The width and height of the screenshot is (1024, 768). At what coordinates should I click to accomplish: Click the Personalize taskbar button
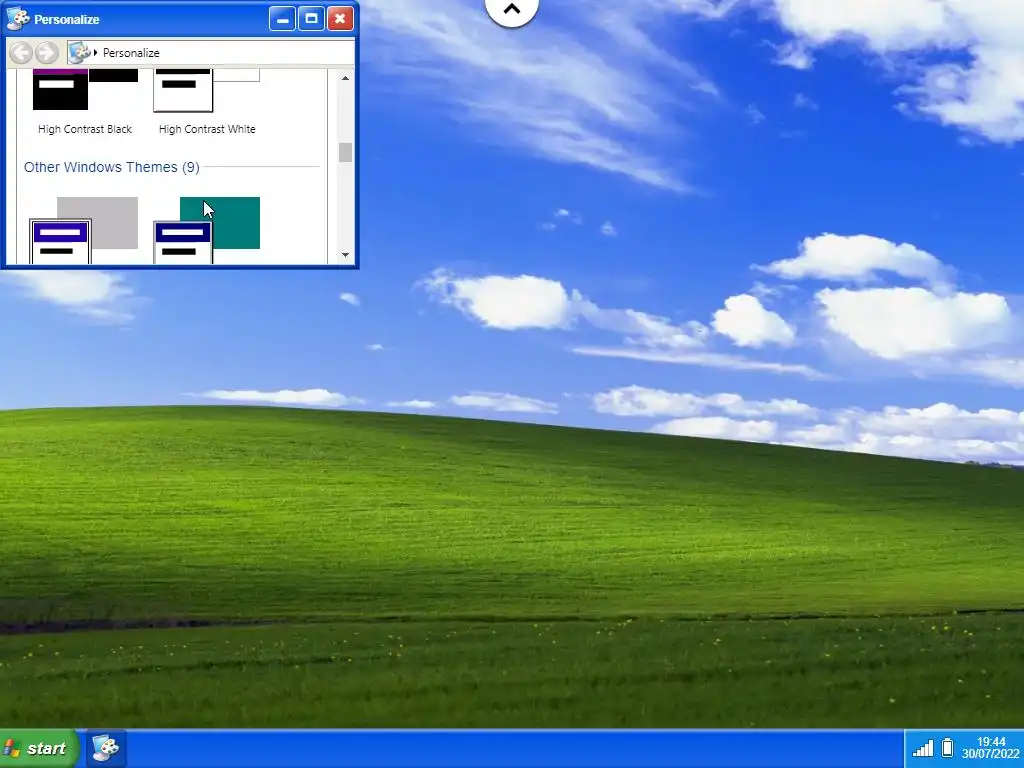[105, 748]
